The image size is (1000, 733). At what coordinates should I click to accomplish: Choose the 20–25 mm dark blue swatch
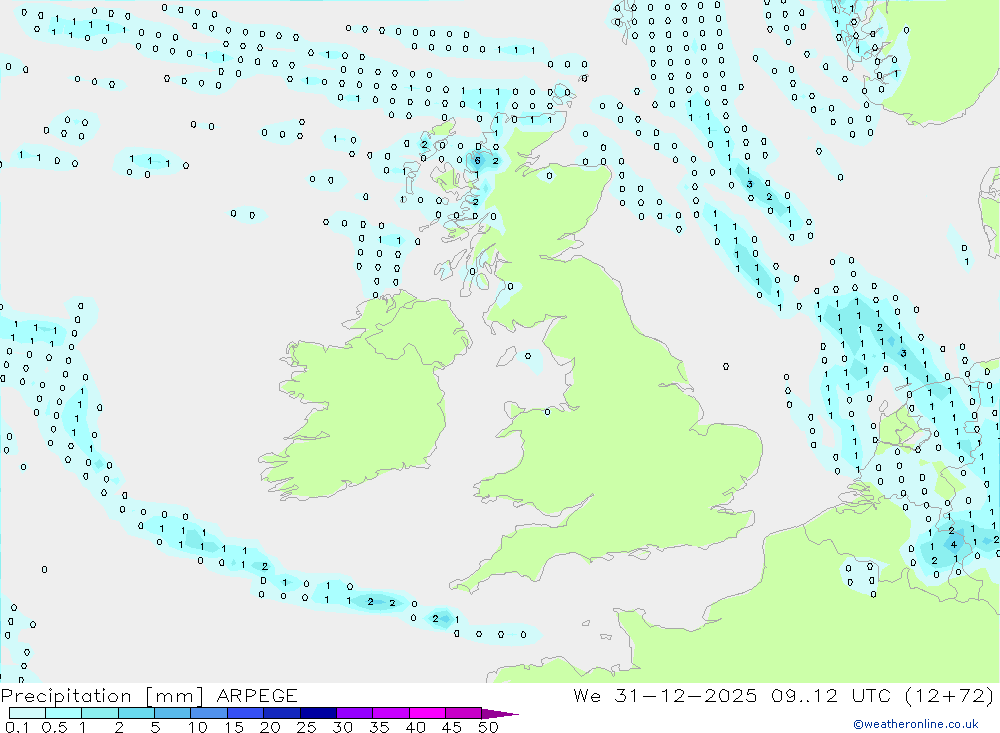pos(281,713)
